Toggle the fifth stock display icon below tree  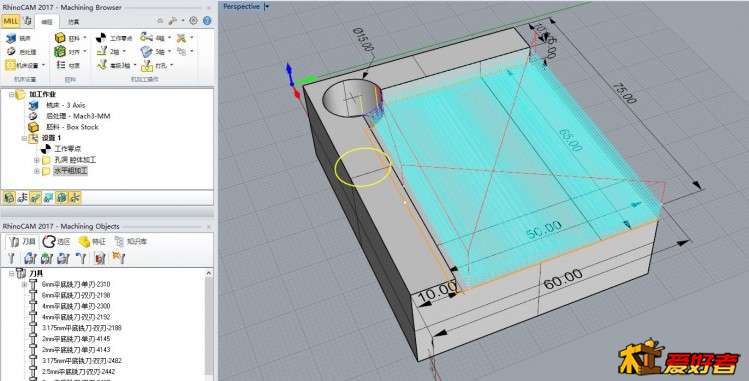[61, 197]
